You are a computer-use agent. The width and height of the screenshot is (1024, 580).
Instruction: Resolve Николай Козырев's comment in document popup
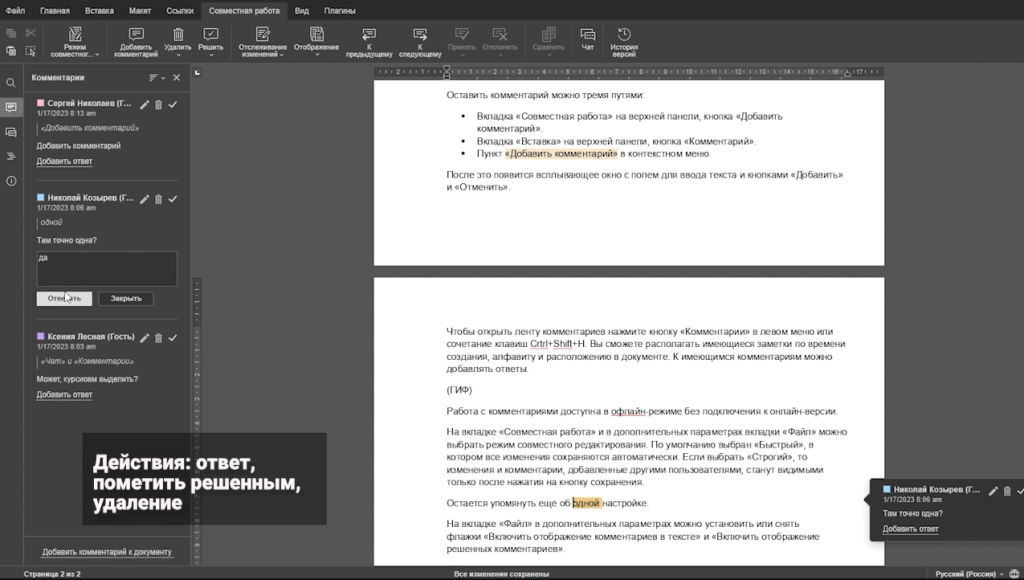[x=1019, y=491]
